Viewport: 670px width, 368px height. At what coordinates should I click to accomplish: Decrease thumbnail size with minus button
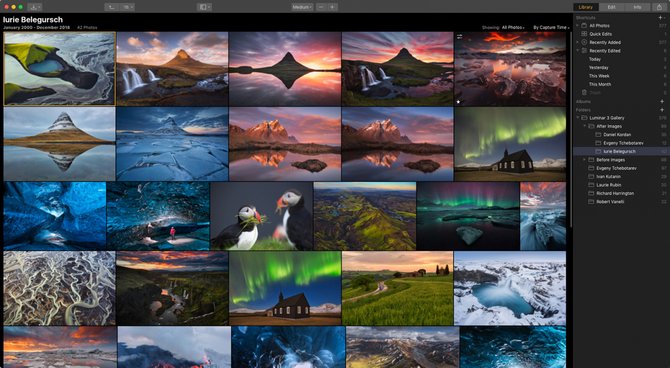coord(321,7)
